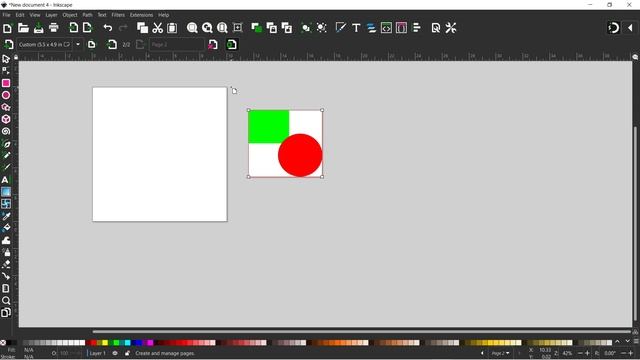The image size is (640, 360).
Task: Select the Connector tool
Action: pyautogui.click(x=6, y=276)
